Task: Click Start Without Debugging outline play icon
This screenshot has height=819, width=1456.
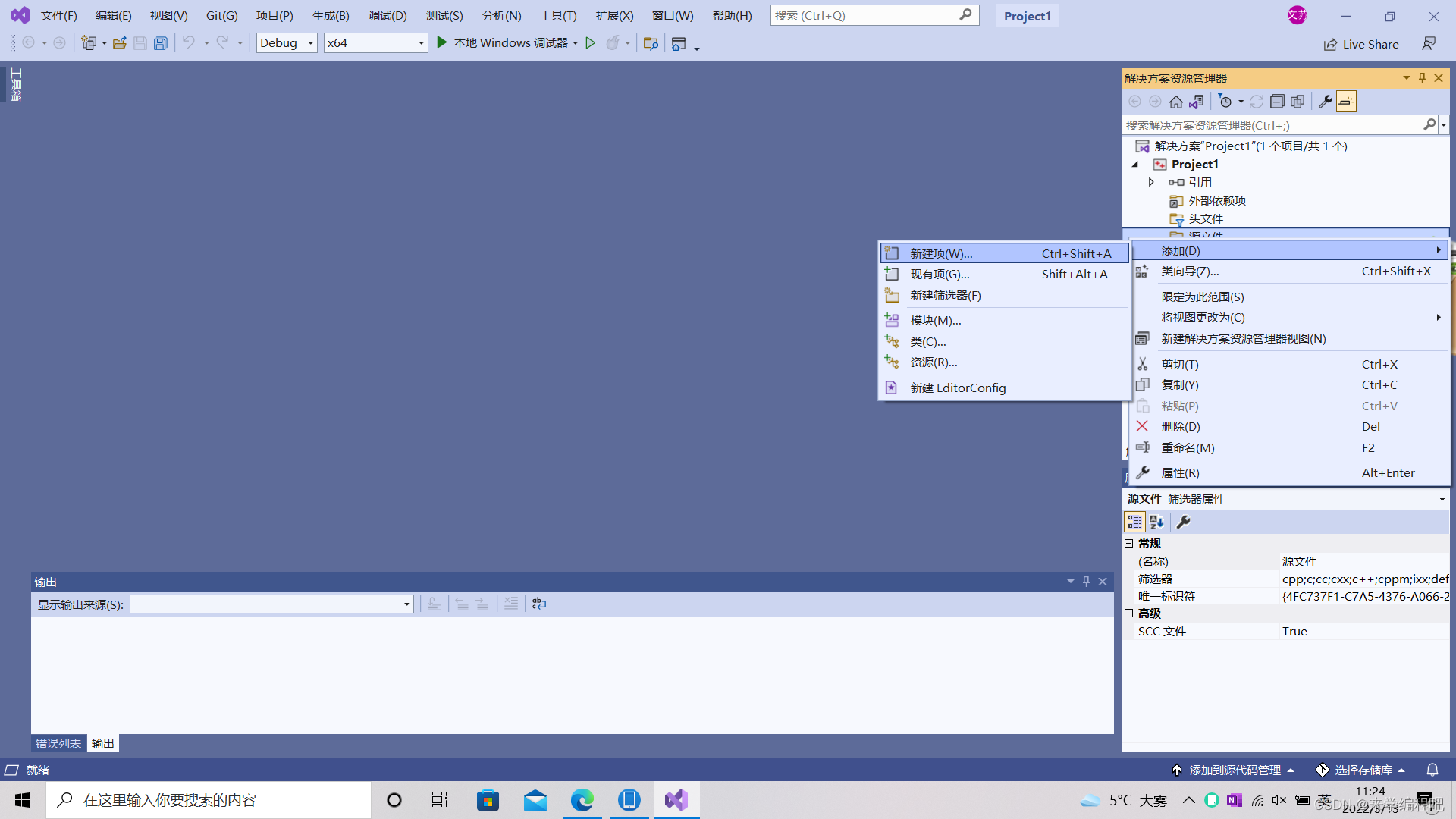Action: coord(591,43)
